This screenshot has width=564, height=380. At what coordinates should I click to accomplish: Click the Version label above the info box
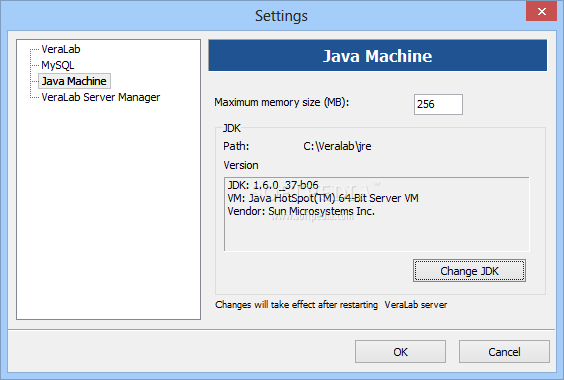241,165
